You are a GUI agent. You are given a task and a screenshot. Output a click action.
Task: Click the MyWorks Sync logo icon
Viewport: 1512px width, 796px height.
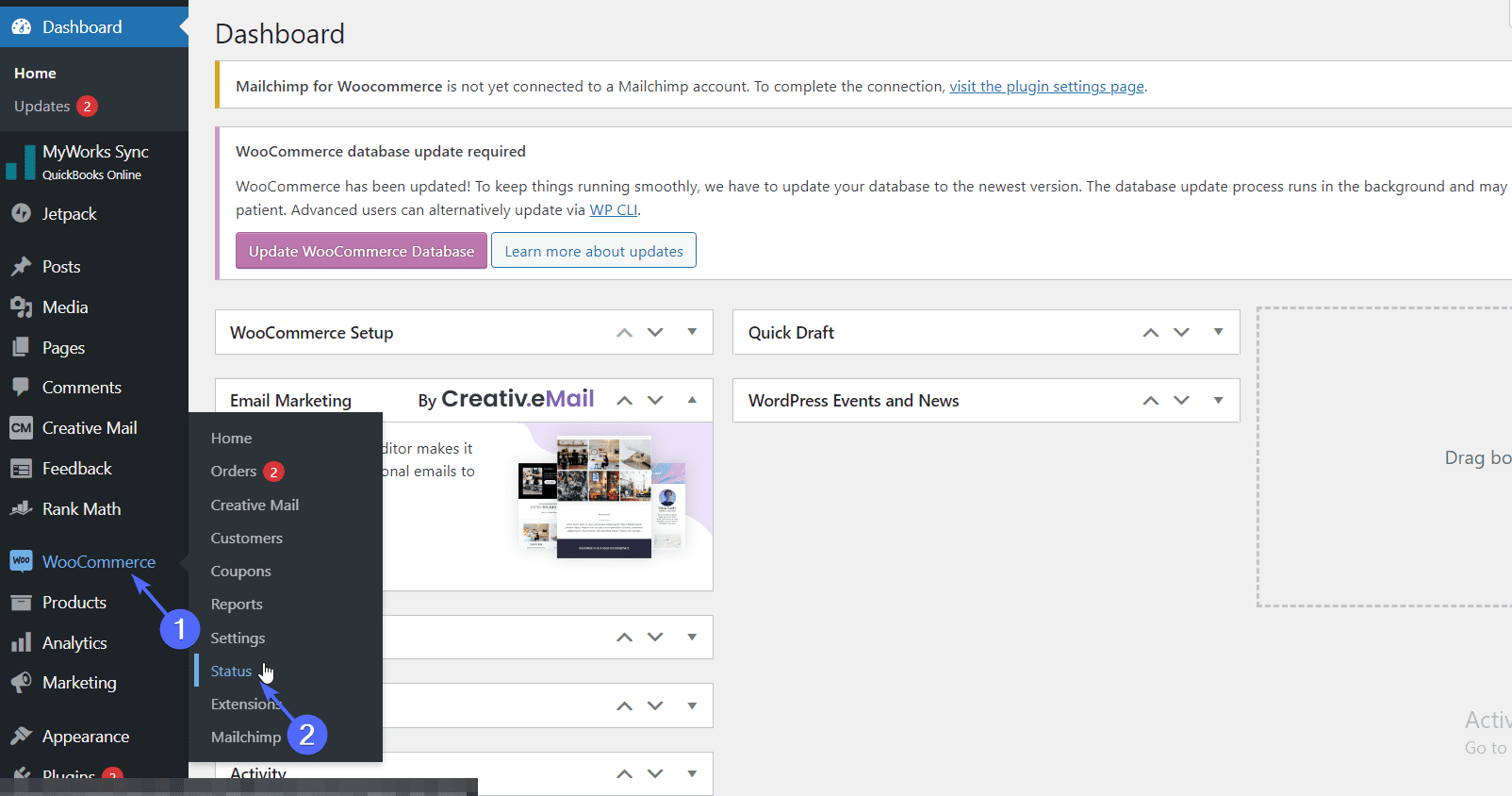20,161
